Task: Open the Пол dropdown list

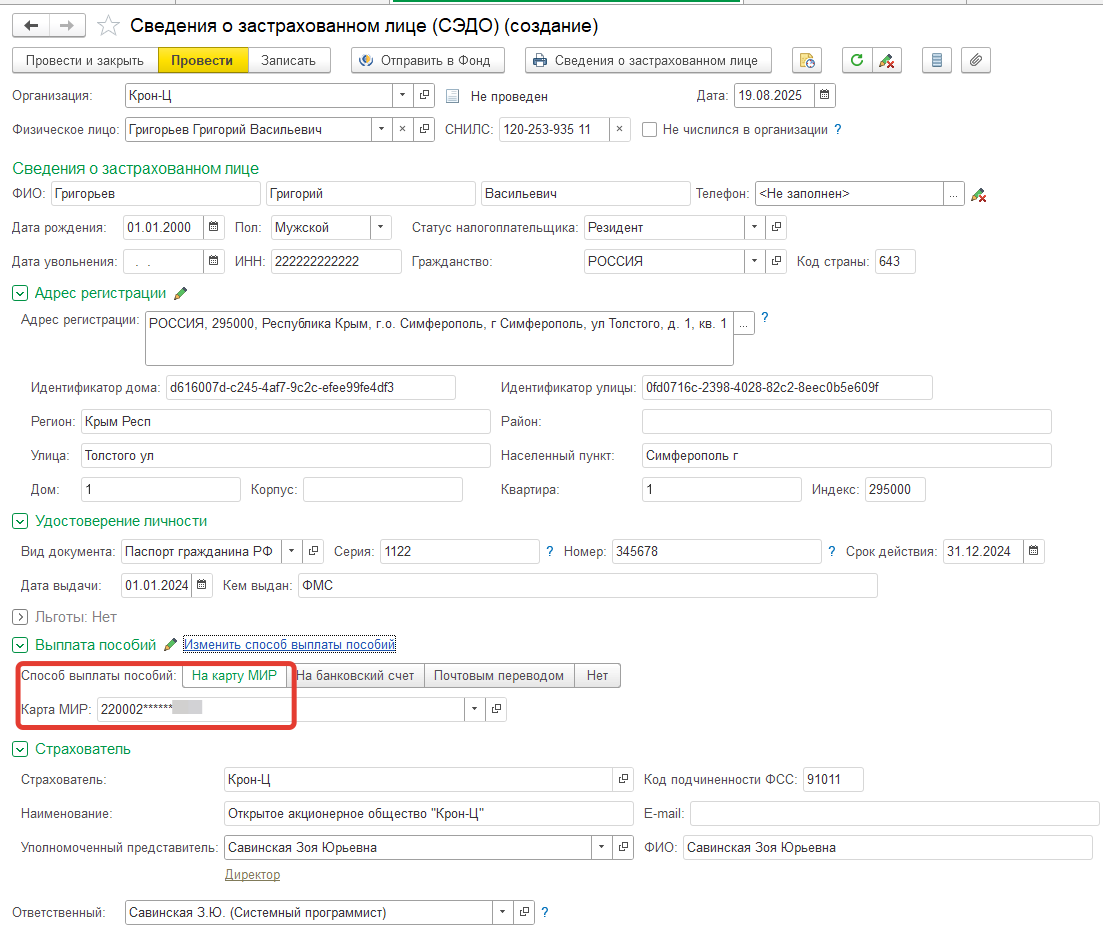Action: pos(381,227)
